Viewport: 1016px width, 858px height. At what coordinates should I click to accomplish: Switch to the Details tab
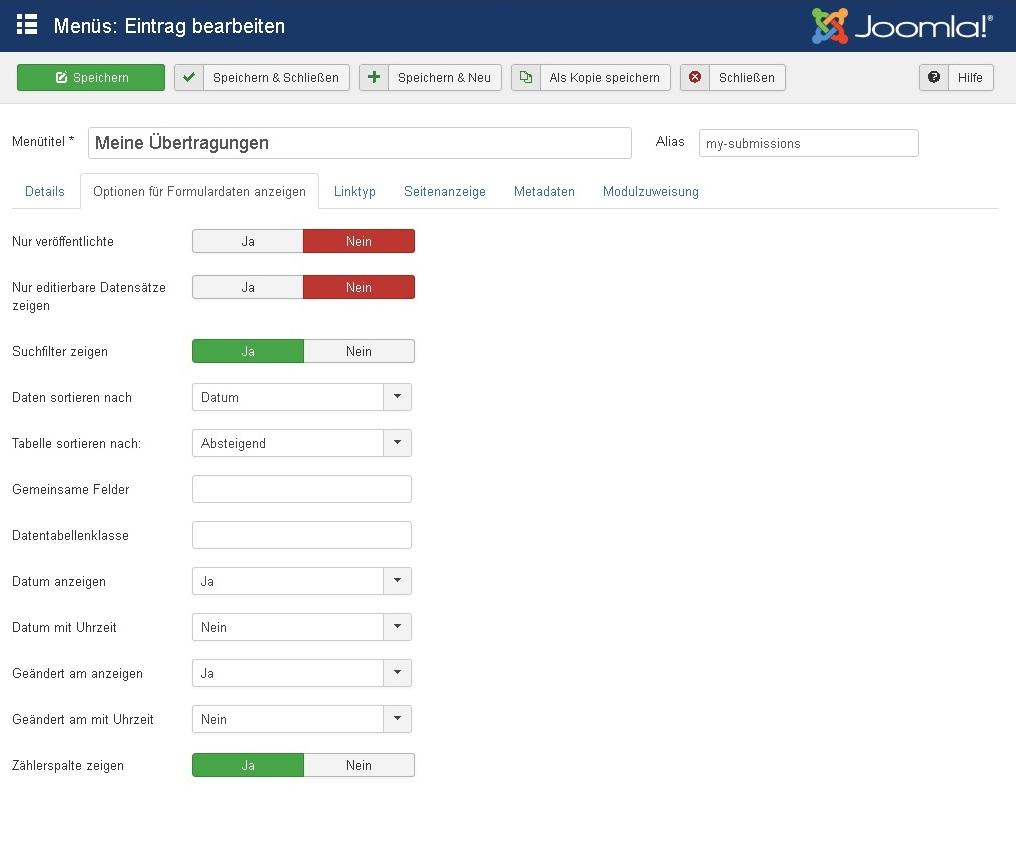point(45,192)
